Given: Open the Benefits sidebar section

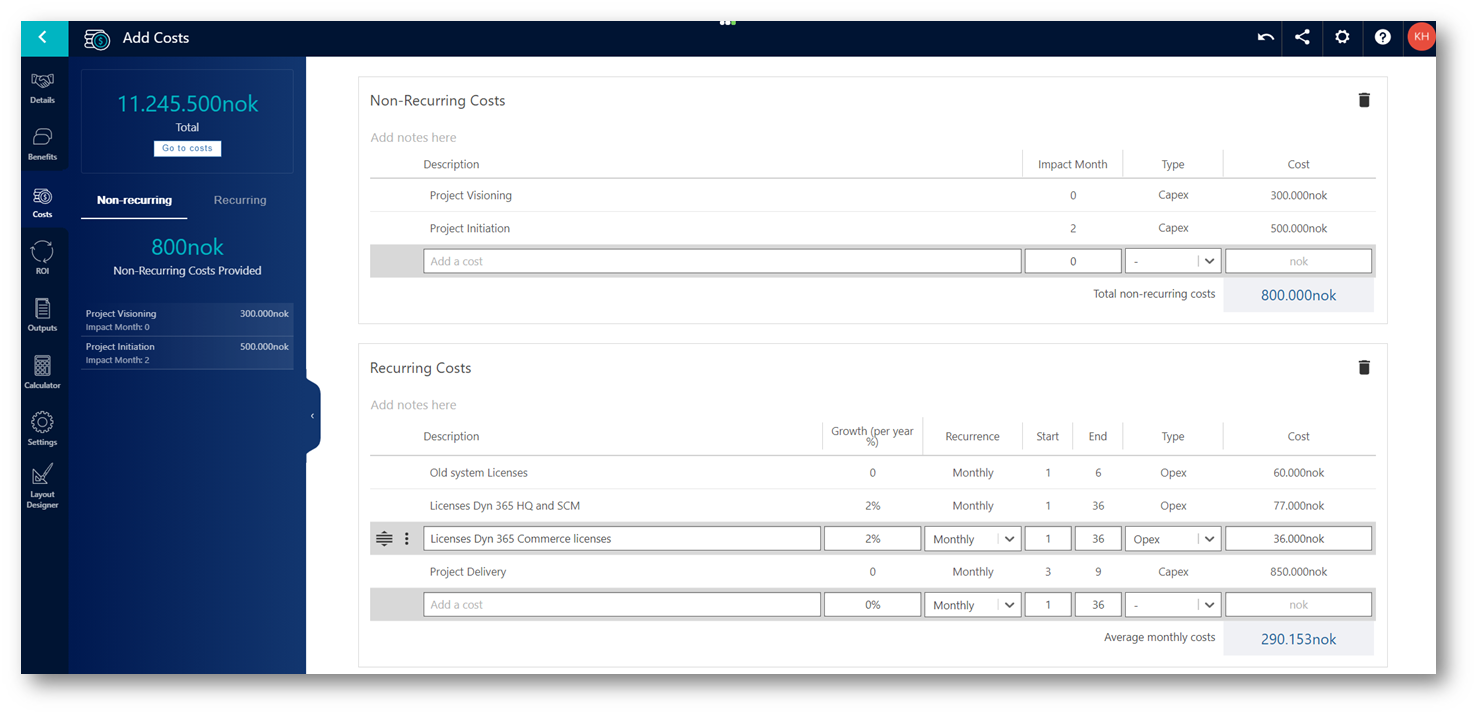Looking at the screenshot, I should click(x=42, y=144).
